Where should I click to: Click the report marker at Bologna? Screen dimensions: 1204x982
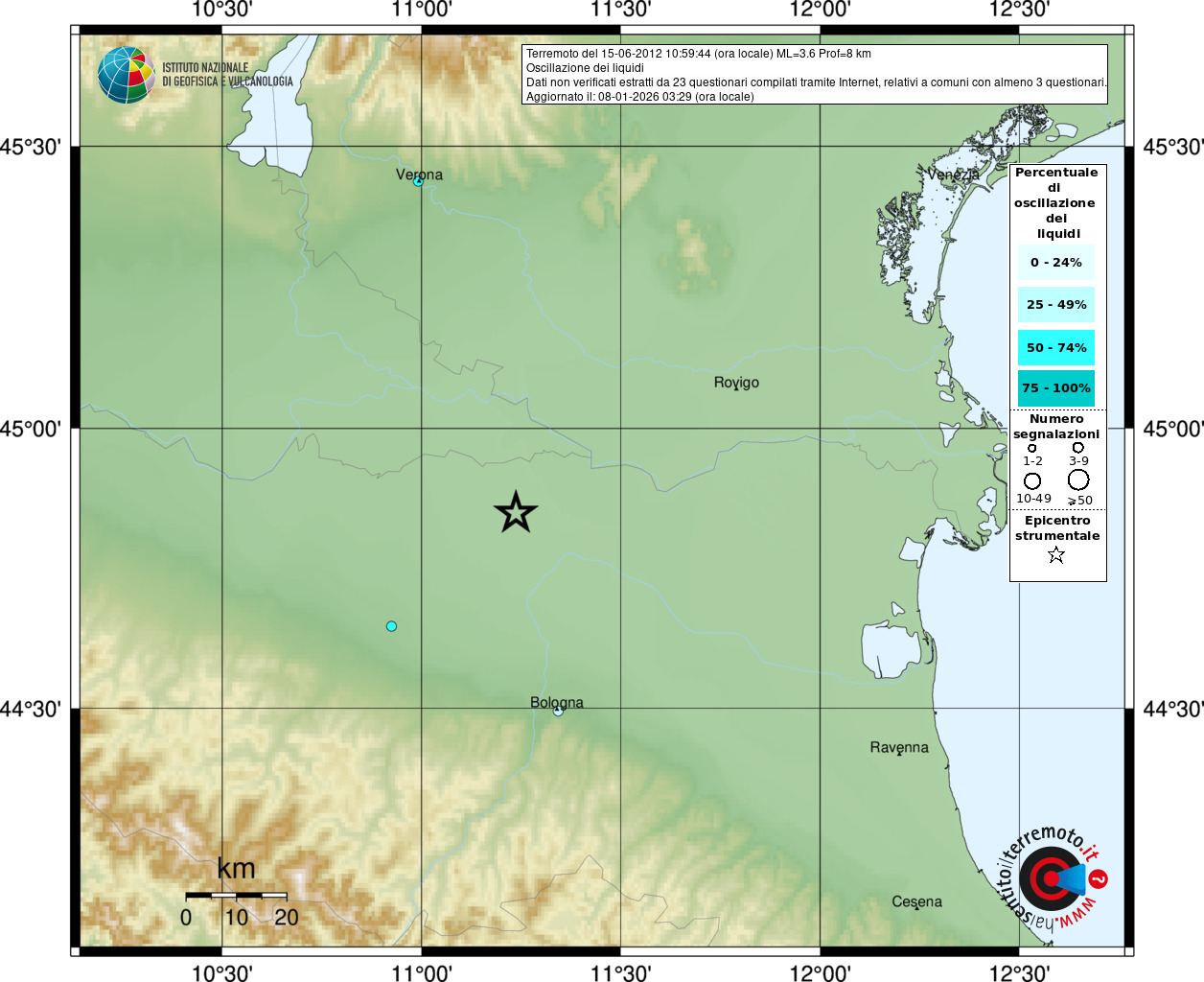coord(558,711)
